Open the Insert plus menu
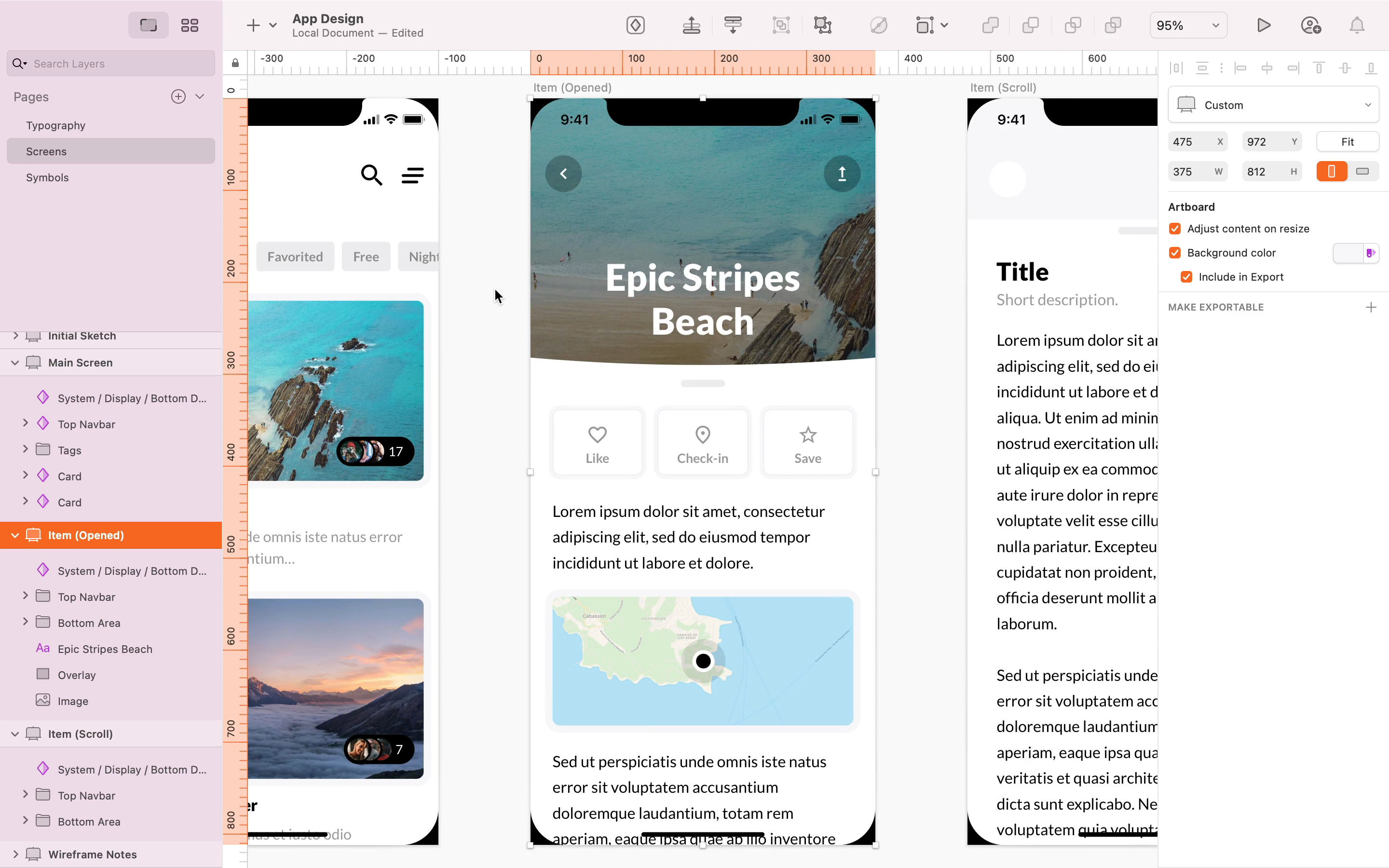Viewport: 1389px width, 868px height. (253, 25)
